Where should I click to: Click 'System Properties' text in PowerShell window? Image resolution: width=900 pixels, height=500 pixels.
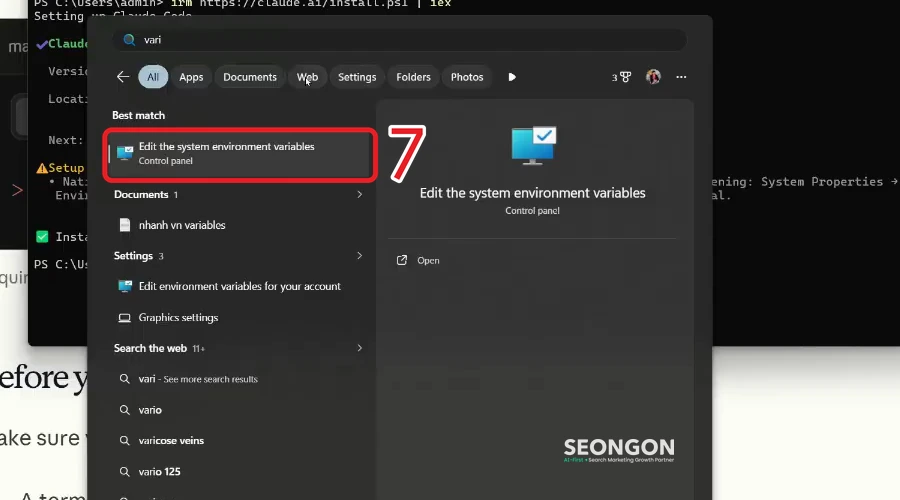[822, 181]
